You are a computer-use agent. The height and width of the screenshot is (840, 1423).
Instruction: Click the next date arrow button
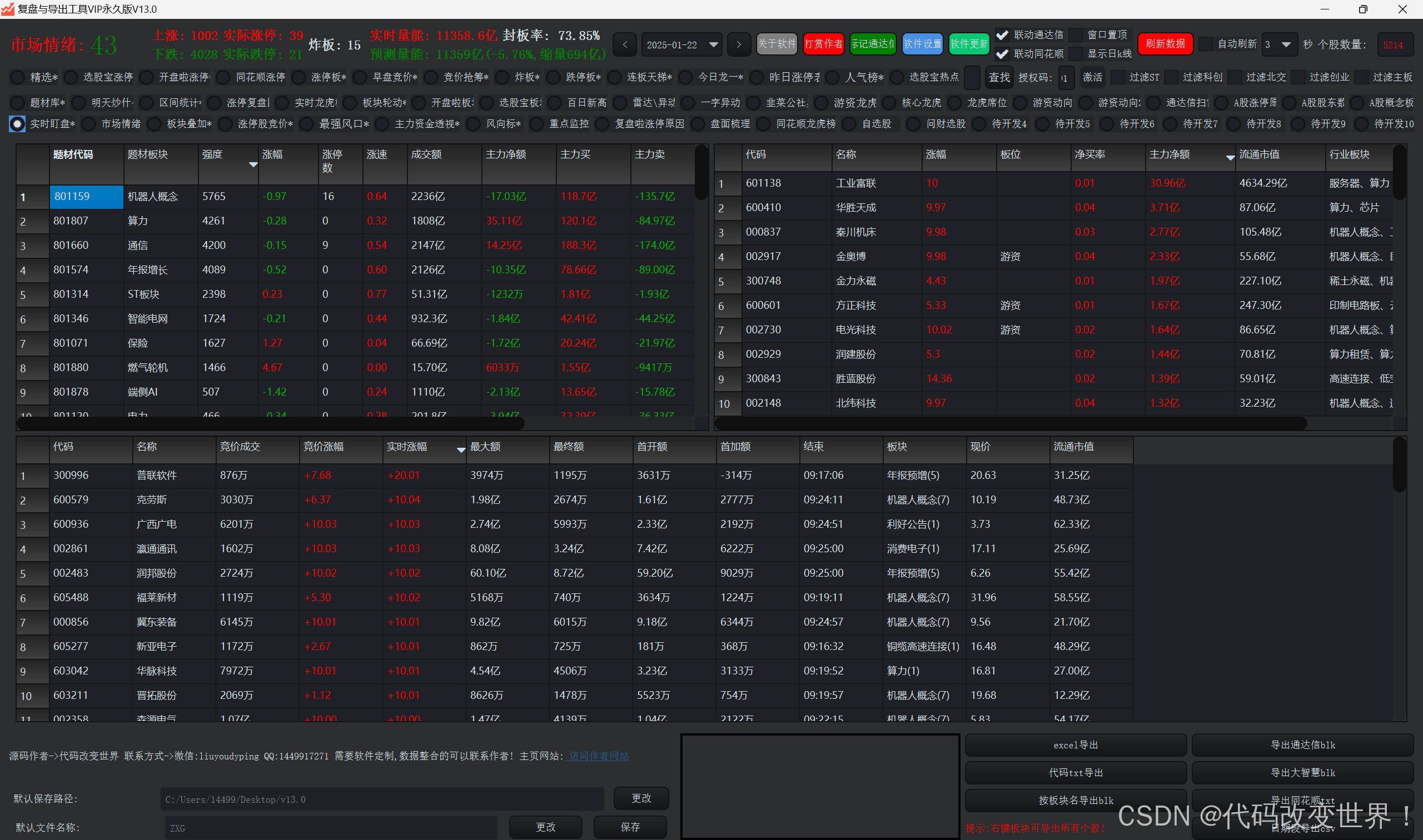point(738,44)
